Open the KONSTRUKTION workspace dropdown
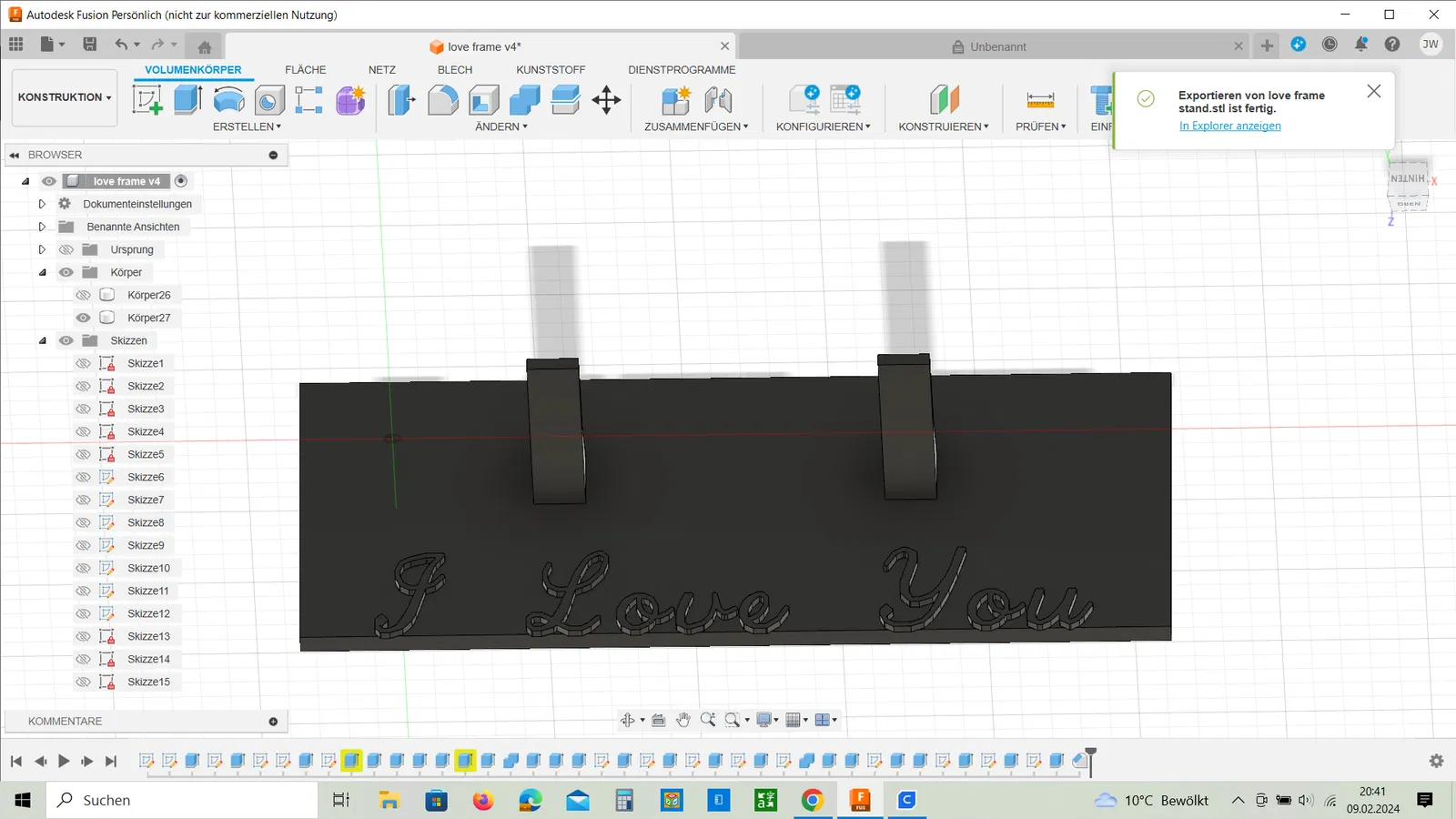Viewport: 1456px width, 819px height. pyautogui.click(x=65, y=97)
